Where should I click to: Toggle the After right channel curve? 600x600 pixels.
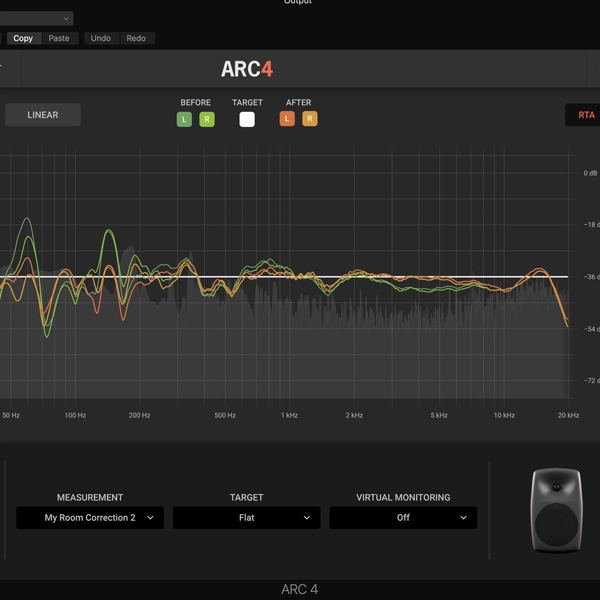(x=310, y=119)
